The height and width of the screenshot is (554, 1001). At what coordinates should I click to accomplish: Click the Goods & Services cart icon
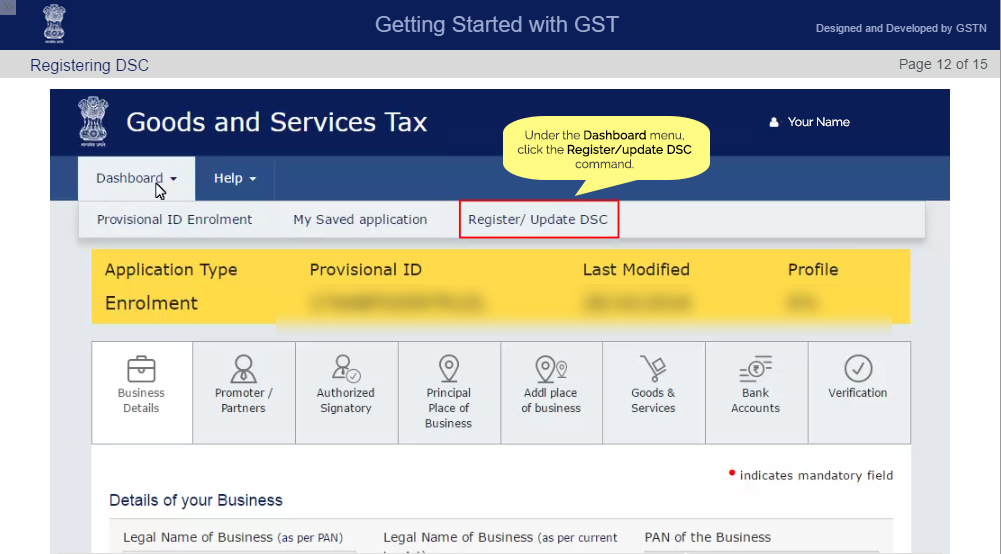[x=653, y=369]
